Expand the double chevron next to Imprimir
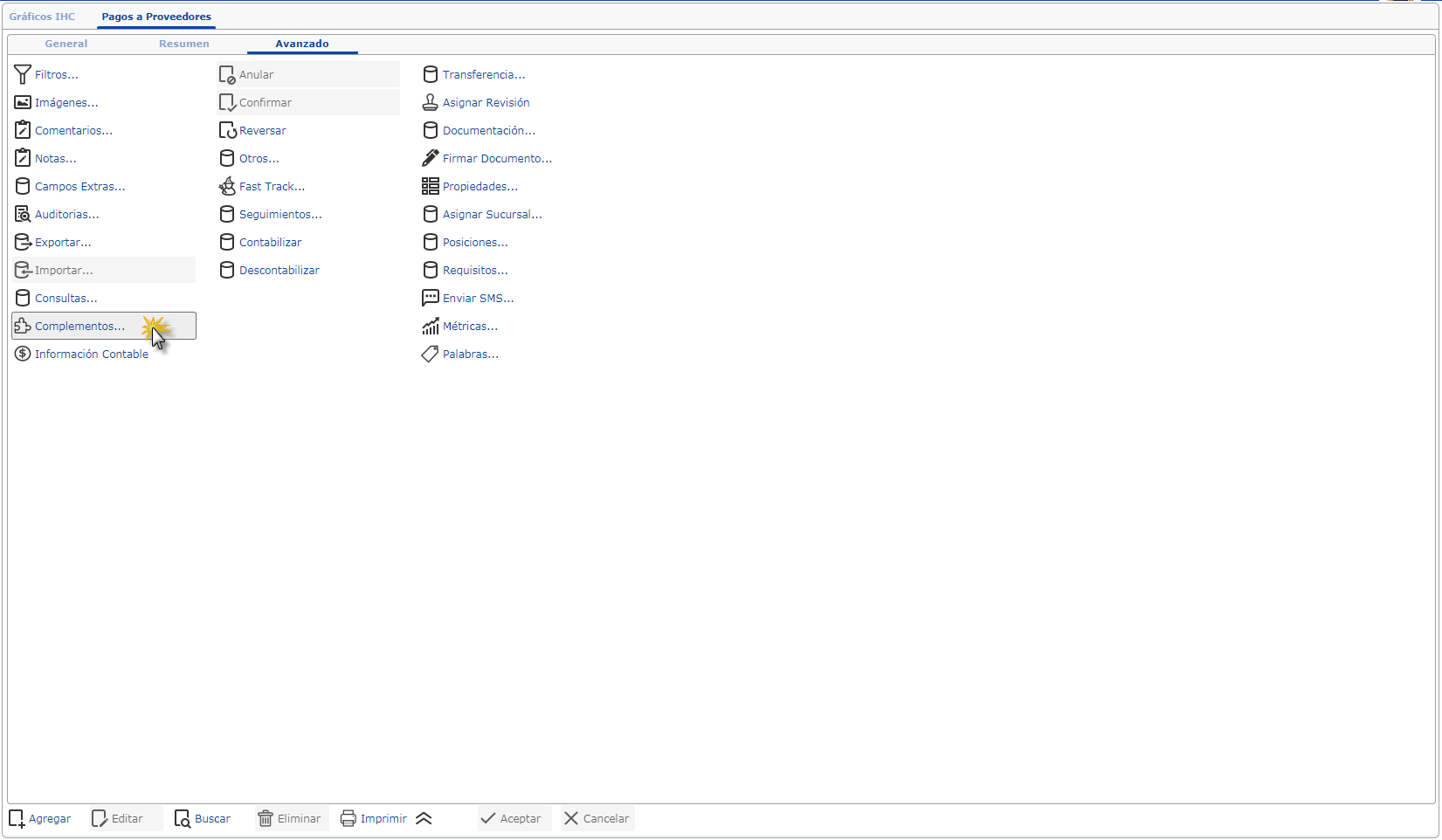The width and height of the screenshot is (1442, 840). 424,819
